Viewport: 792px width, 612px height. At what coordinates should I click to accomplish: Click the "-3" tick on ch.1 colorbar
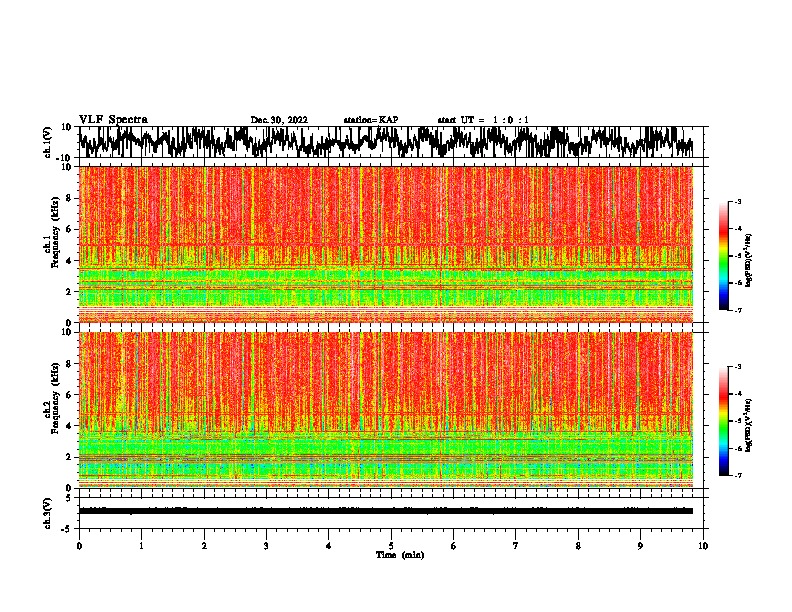tap(737, 201)
